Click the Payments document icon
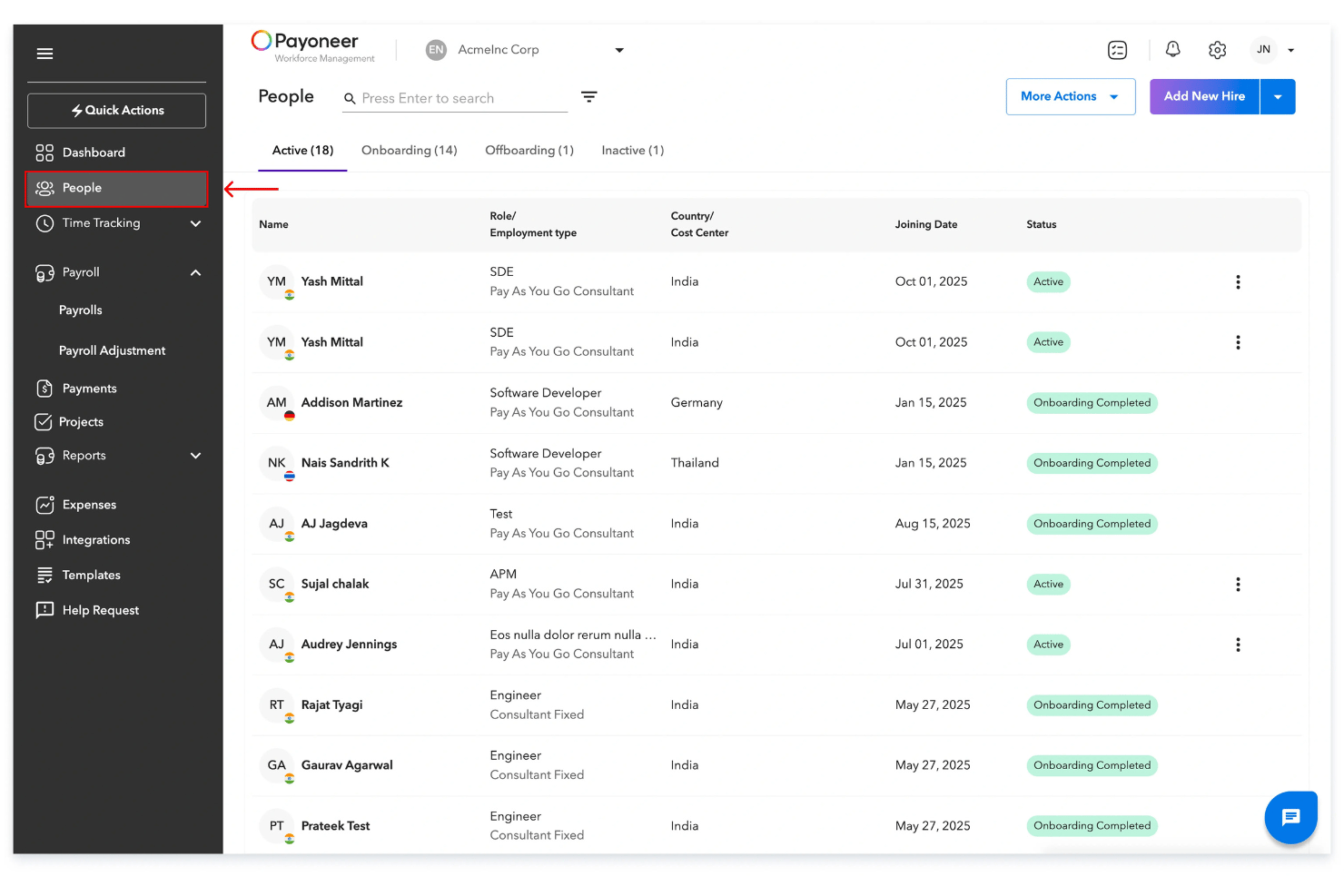 tap(44, 389)
